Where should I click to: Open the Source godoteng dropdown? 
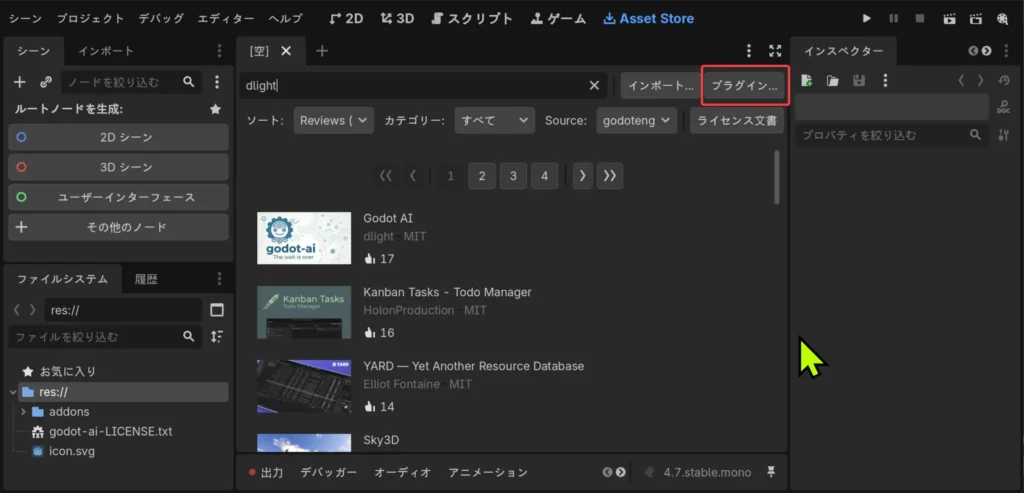tap(636, 120)
